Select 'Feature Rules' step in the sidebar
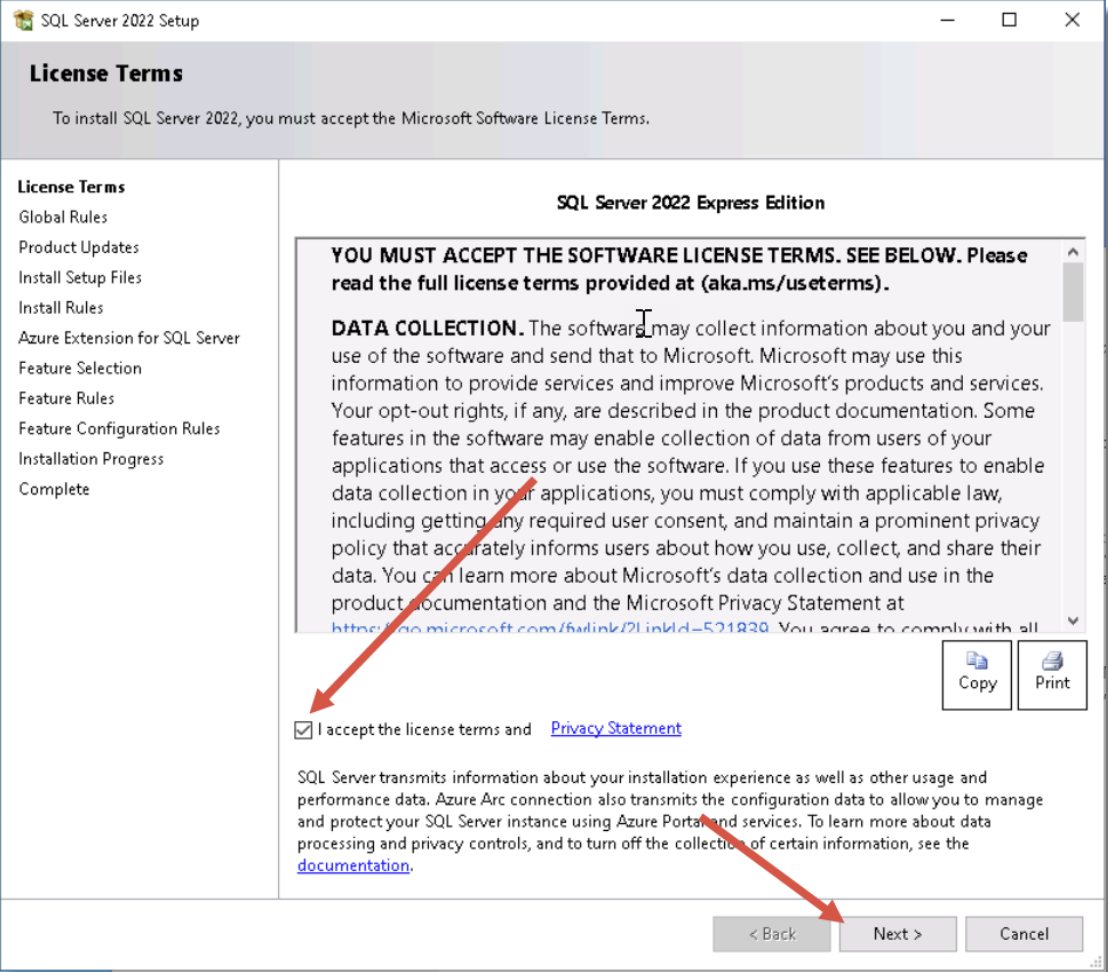Viewport: 1108px width, 972px height. click(66, 398)
